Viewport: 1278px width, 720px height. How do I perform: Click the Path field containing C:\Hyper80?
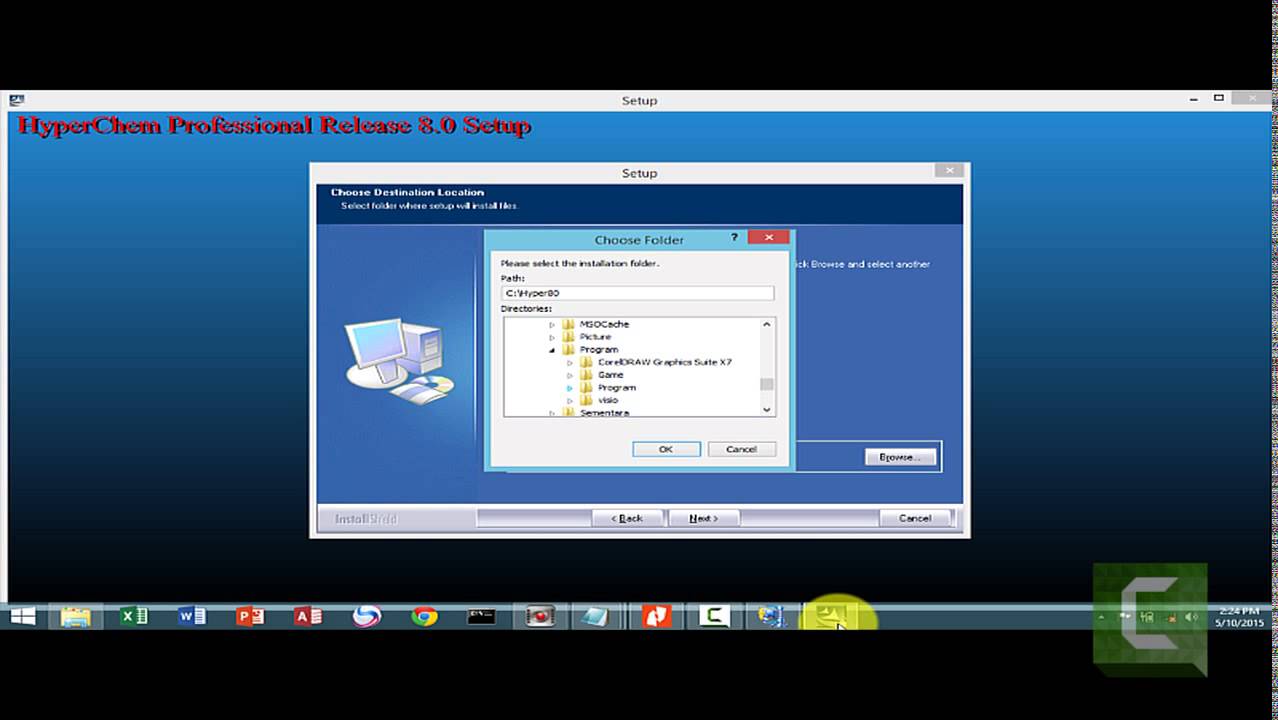[637, 293]
